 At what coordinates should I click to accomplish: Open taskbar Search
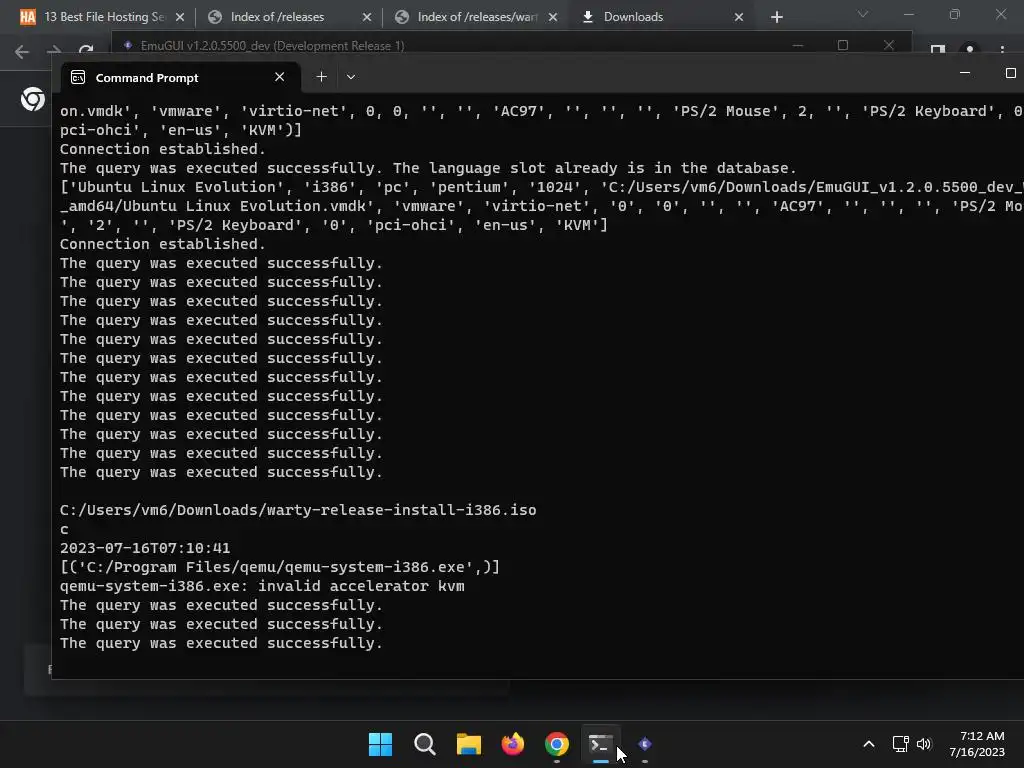pyautogui.click(x=424, y=744)
